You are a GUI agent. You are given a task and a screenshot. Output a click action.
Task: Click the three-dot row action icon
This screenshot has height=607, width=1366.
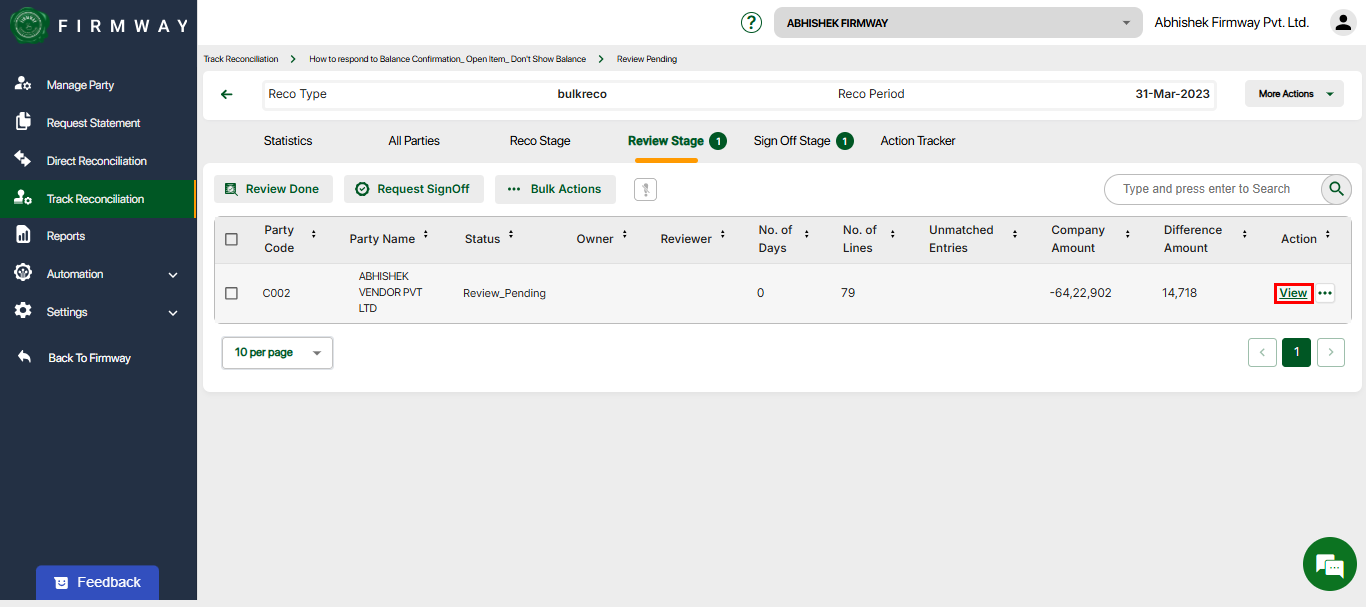[1325, 293]
